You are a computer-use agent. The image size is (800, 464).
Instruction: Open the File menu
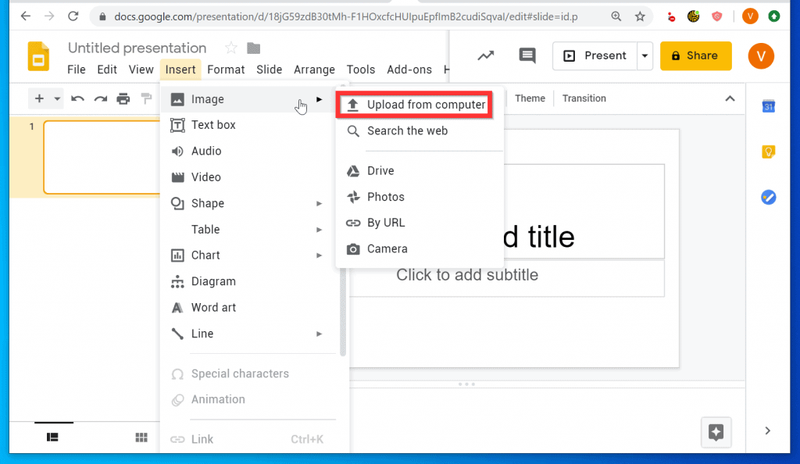pyautogui.click(x=77, y=69)
